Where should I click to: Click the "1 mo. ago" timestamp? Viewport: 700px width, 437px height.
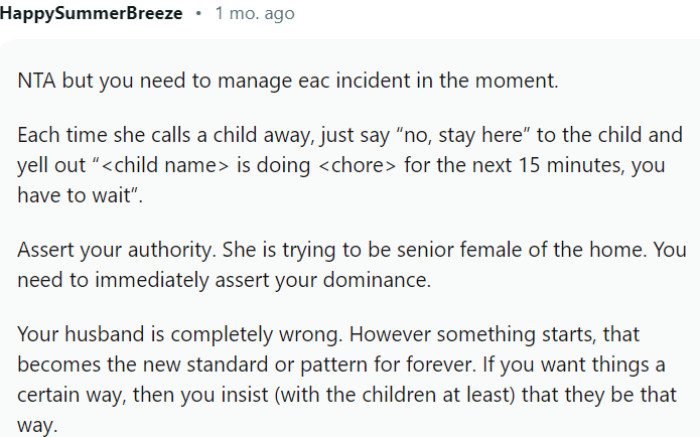click(255, 13)
